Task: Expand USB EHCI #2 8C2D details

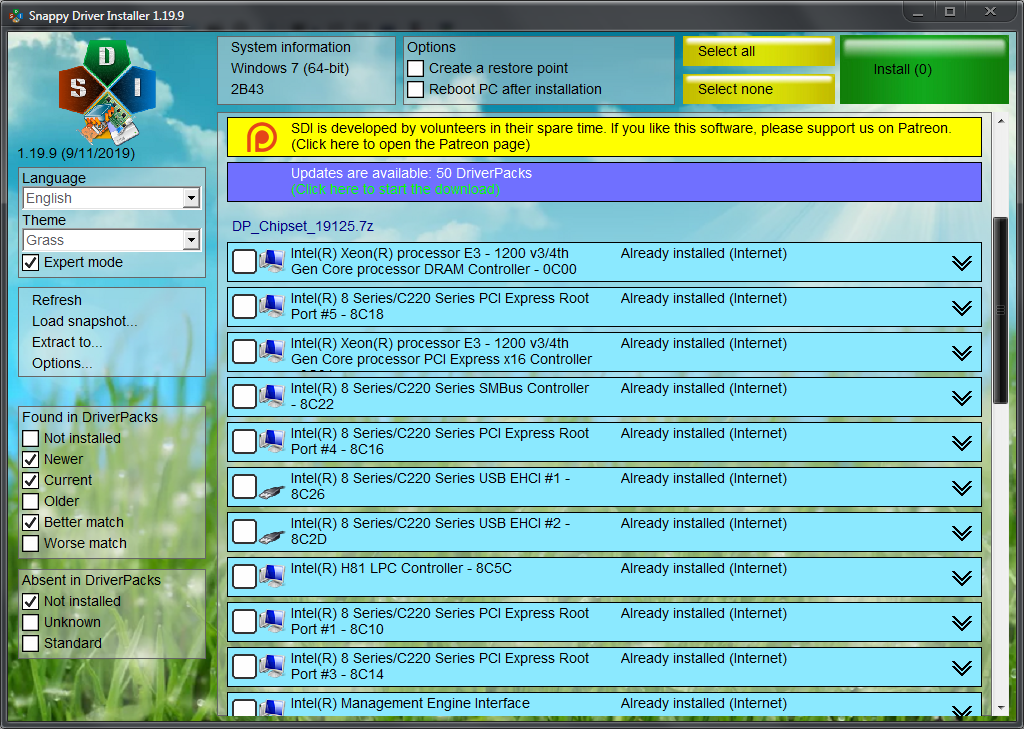Action: click(x=961, y=533)
